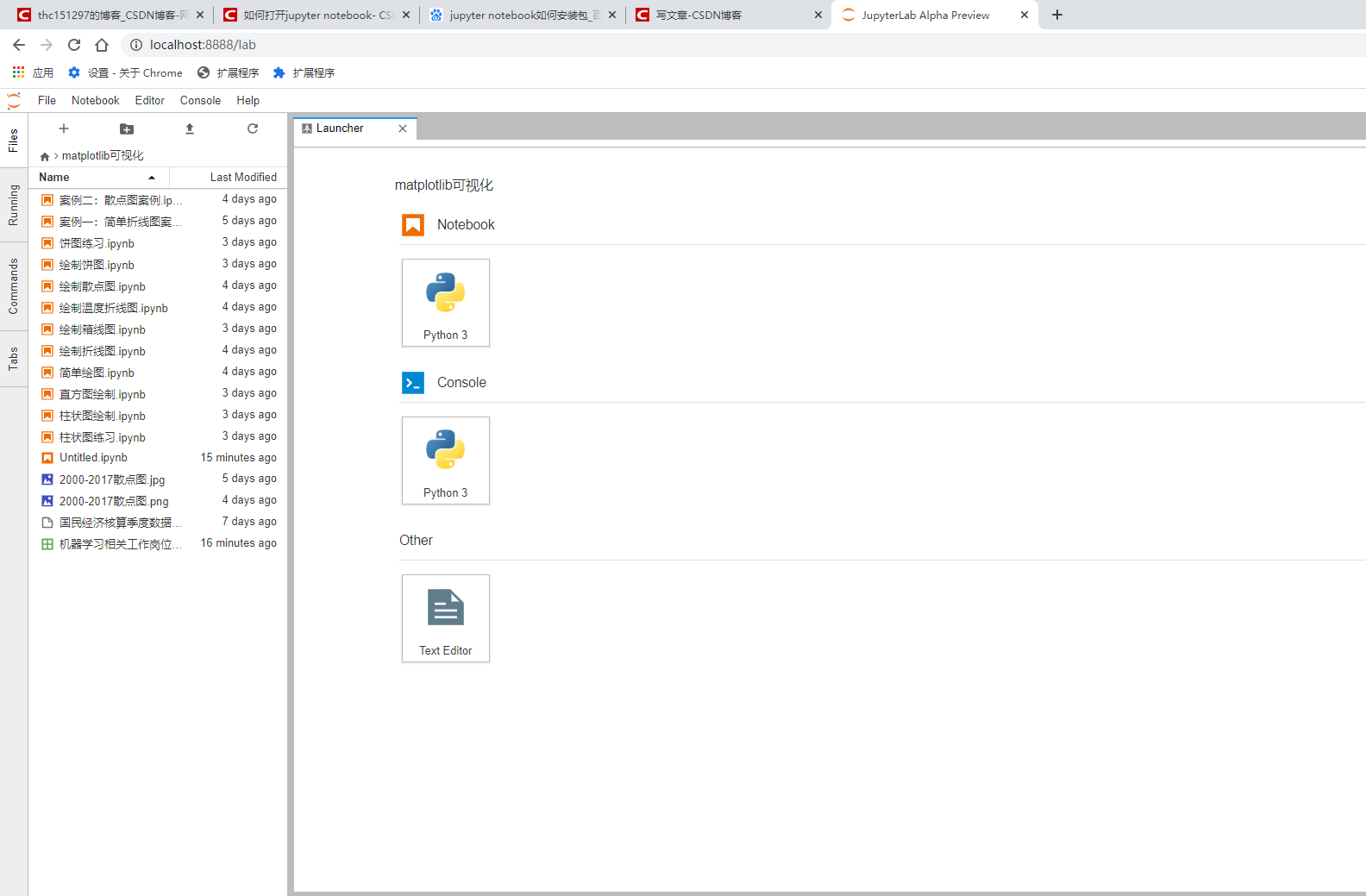The image size is (1366, 896).
Task: Click the address bar URL field
Action: tap(742, 45)
